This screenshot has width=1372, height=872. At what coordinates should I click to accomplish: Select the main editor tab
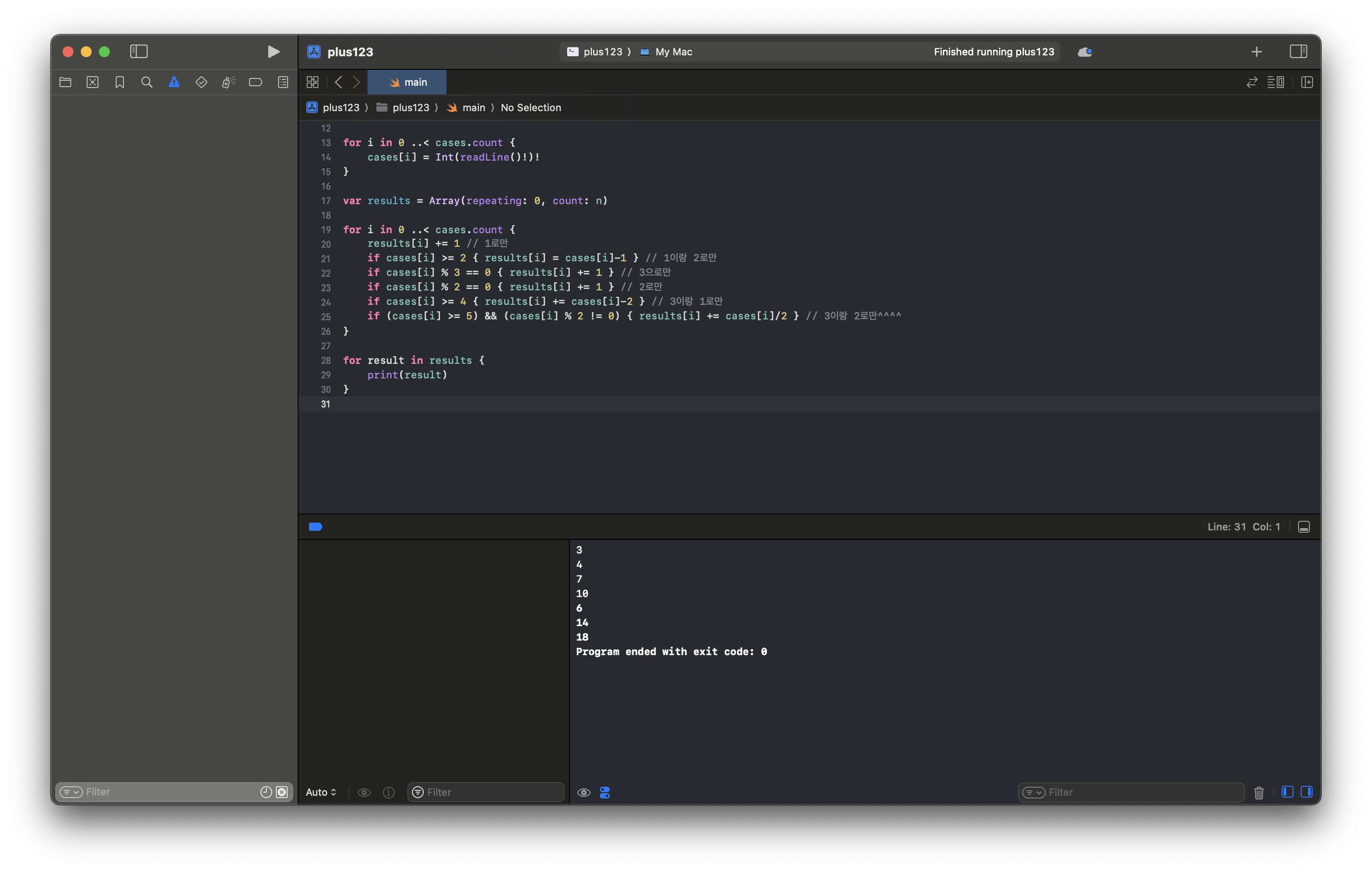click(407, 82)
